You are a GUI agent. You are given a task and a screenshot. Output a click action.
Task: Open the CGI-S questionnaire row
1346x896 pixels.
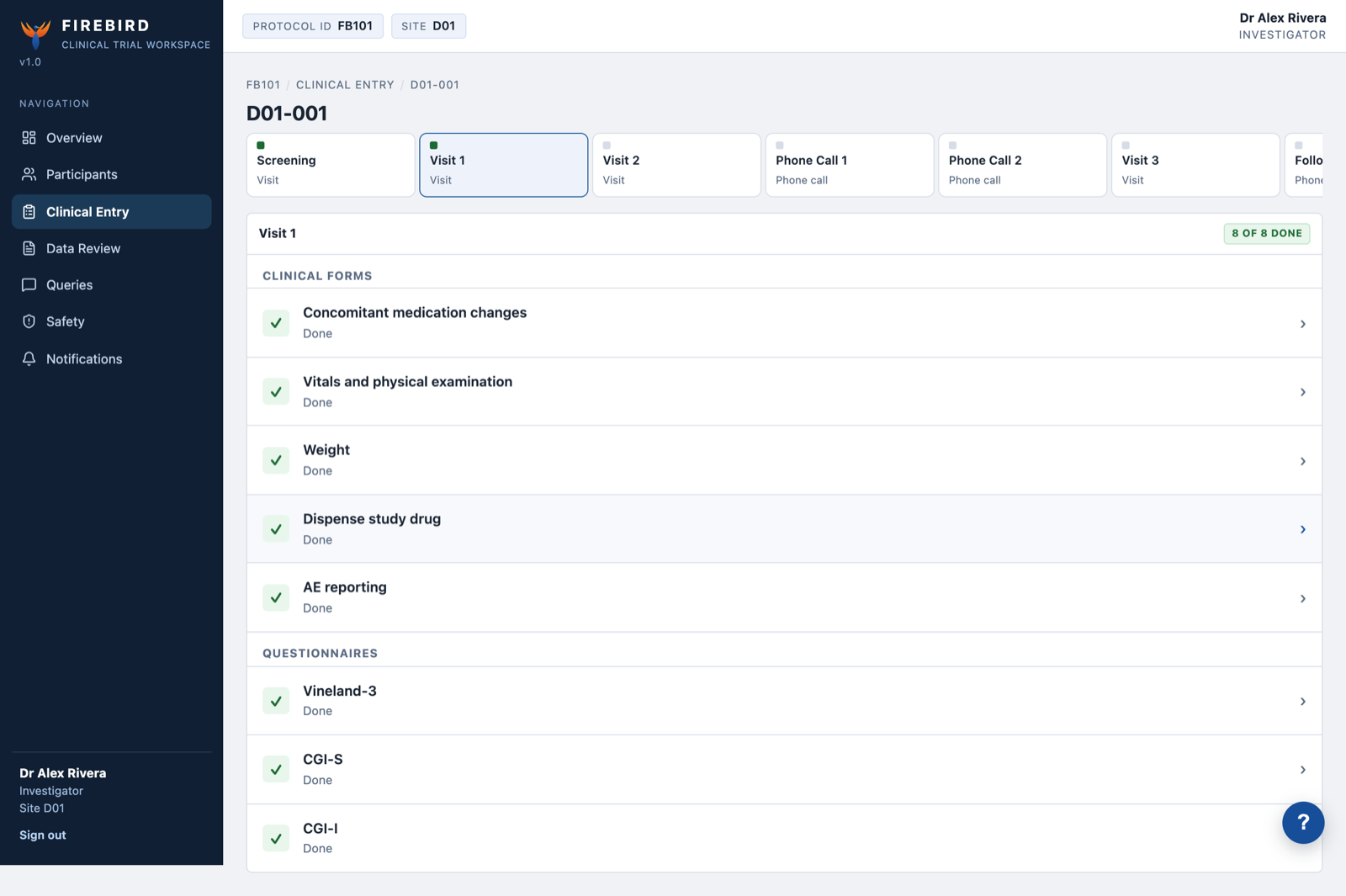[784, 770]
